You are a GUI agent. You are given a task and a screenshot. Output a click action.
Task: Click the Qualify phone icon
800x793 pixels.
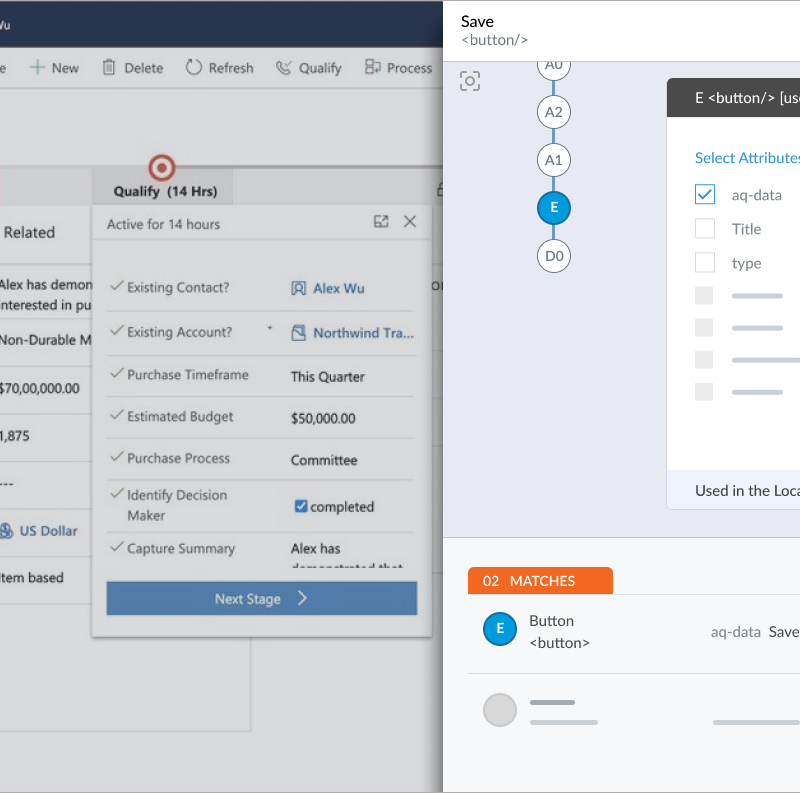click(284, 68)
